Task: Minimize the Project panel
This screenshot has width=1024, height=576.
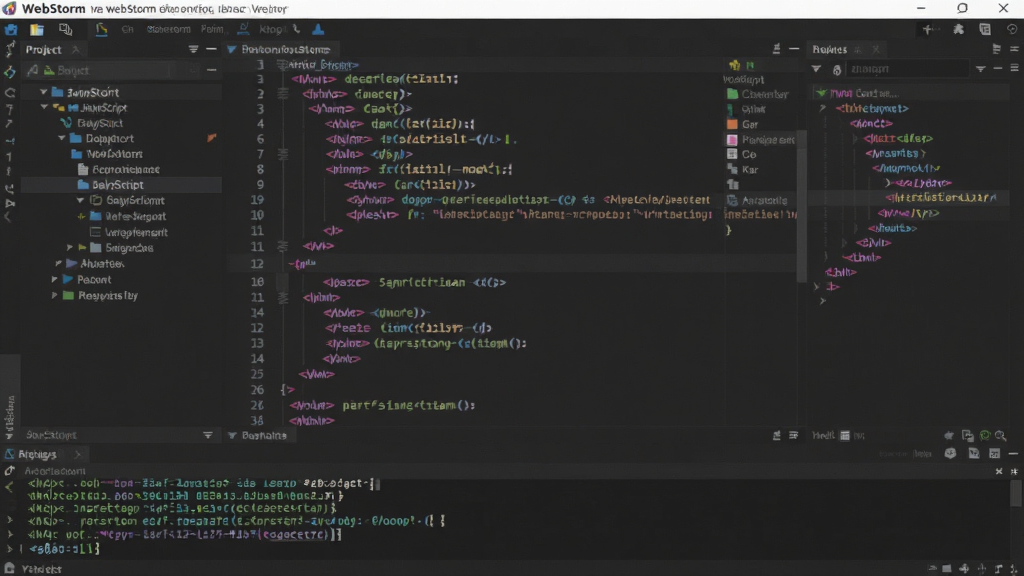Action: click(x=211, y=50)
